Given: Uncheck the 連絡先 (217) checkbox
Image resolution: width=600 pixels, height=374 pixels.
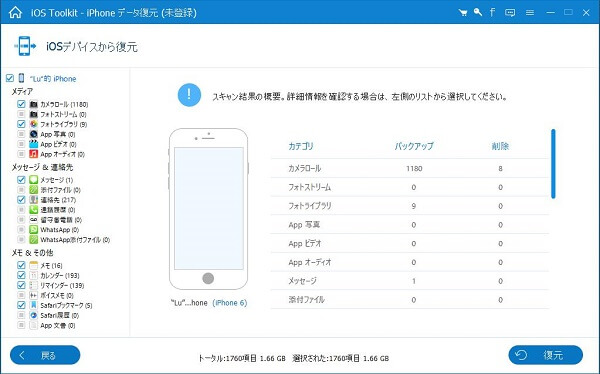Looking at the screenshot, I should [x=21, y=199].
